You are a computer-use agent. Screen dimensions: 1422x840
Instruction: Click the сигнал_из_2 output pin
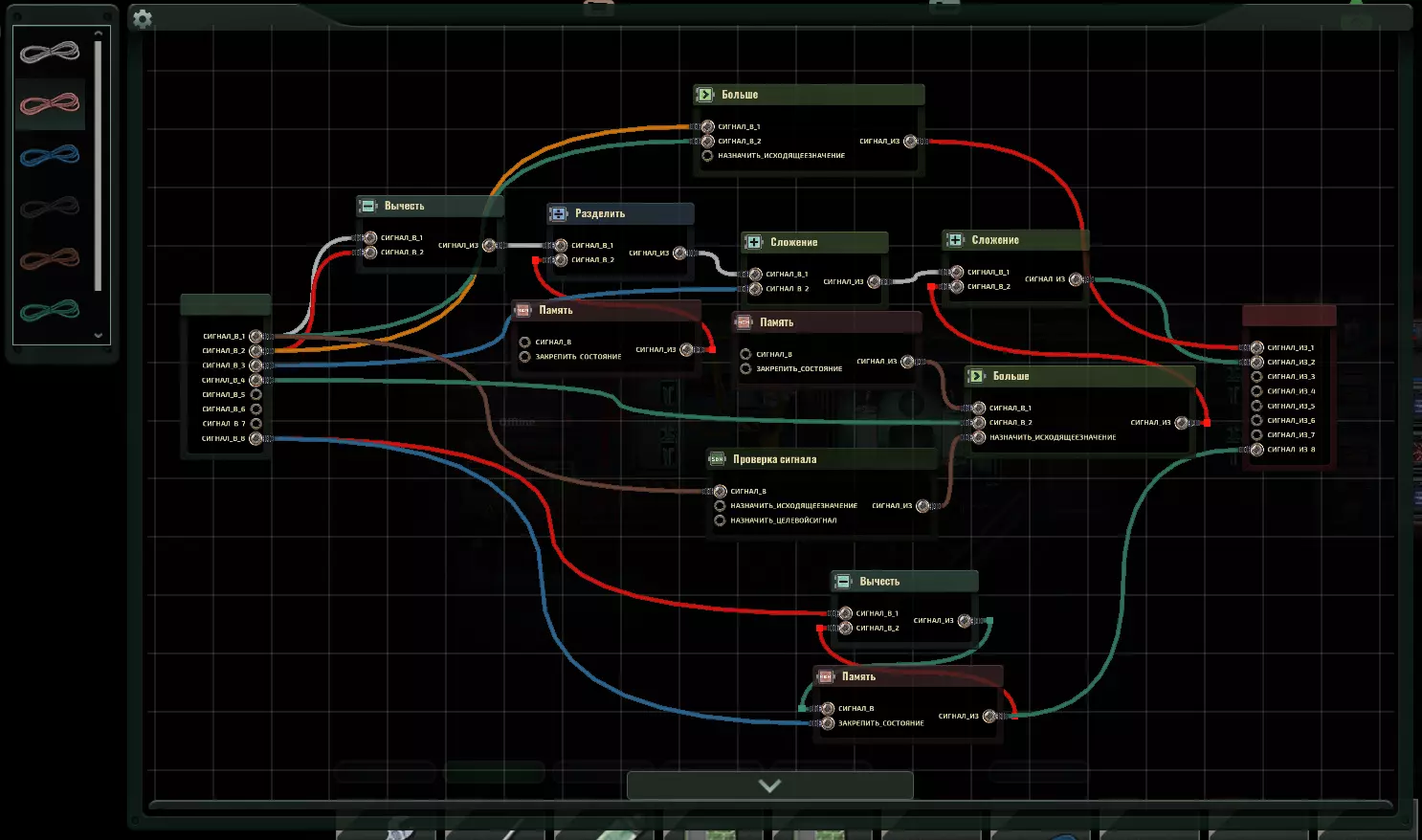click(1257, 362)
